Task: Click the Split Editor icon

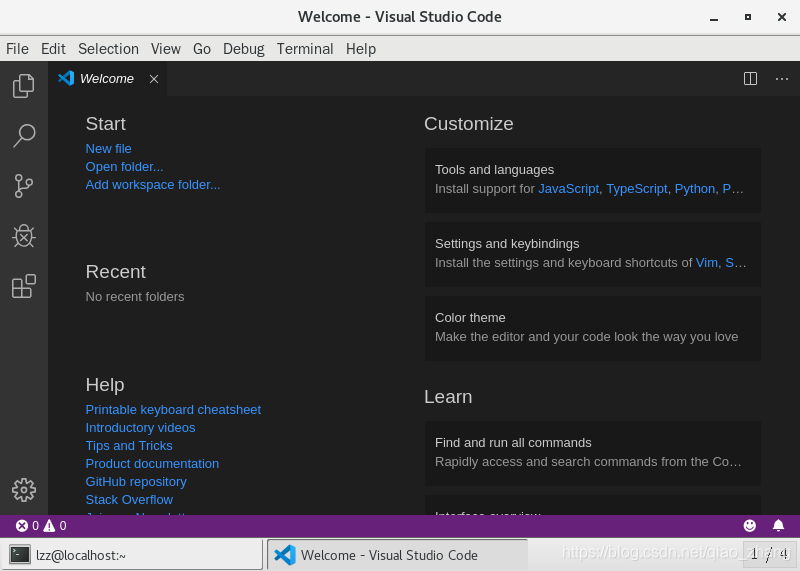Action: 750,79
